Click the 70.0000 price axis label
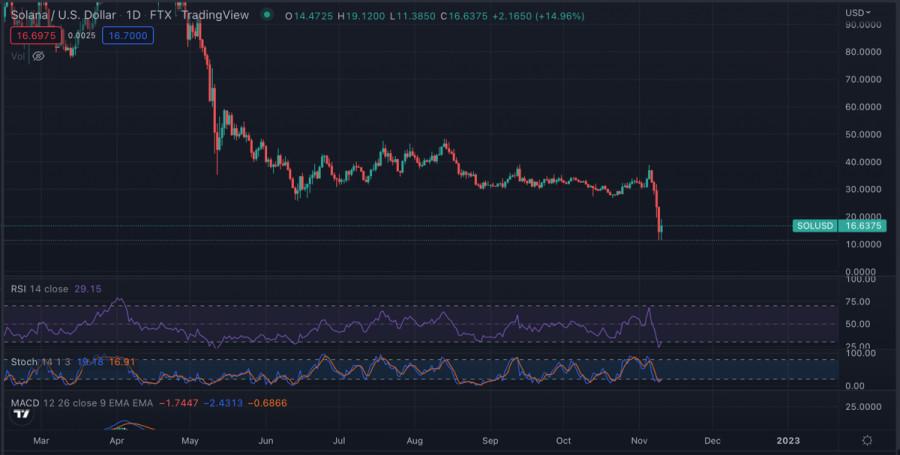This screenshot has height=455, width=900. pyautogui.click(x=863, y=79)
